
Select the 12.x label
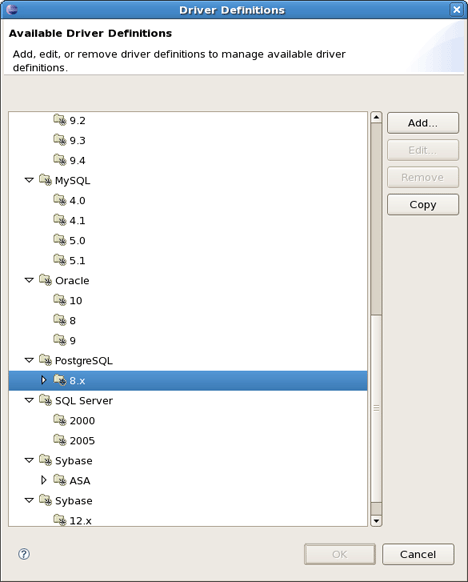tap(81, 521)
